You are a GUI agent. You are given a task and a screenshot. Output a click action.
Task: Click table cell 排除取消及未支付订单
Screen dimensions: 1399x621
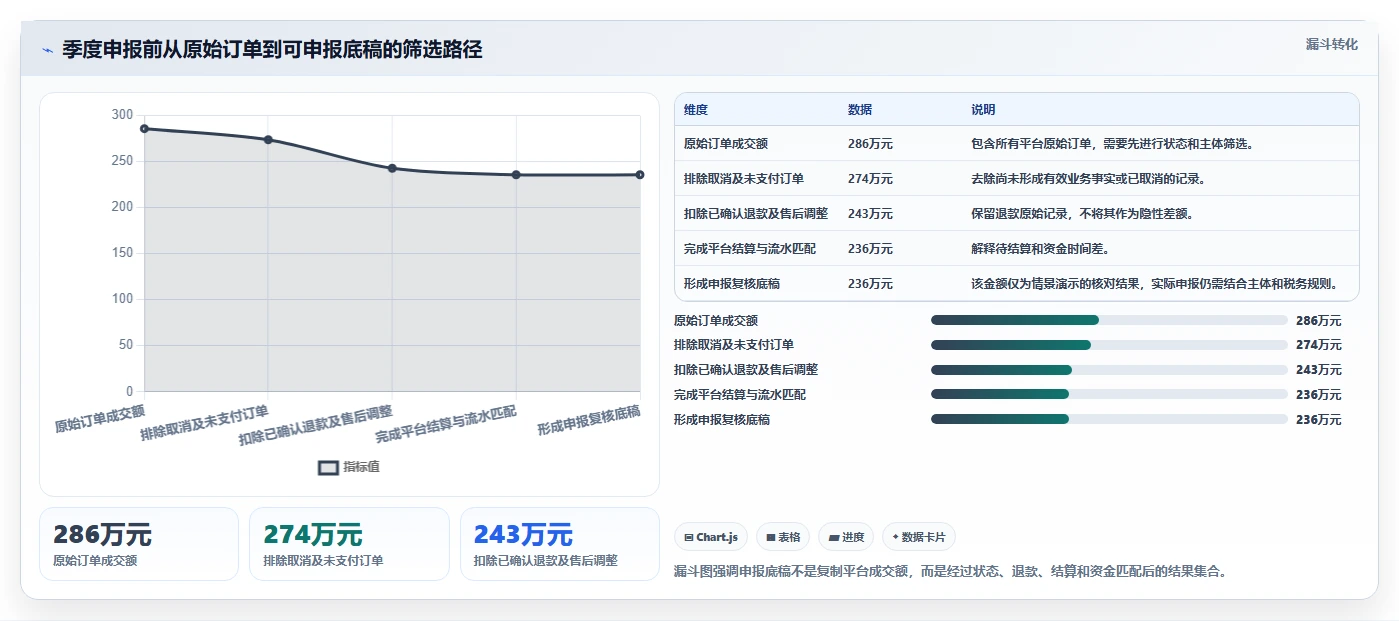(744, 179)
